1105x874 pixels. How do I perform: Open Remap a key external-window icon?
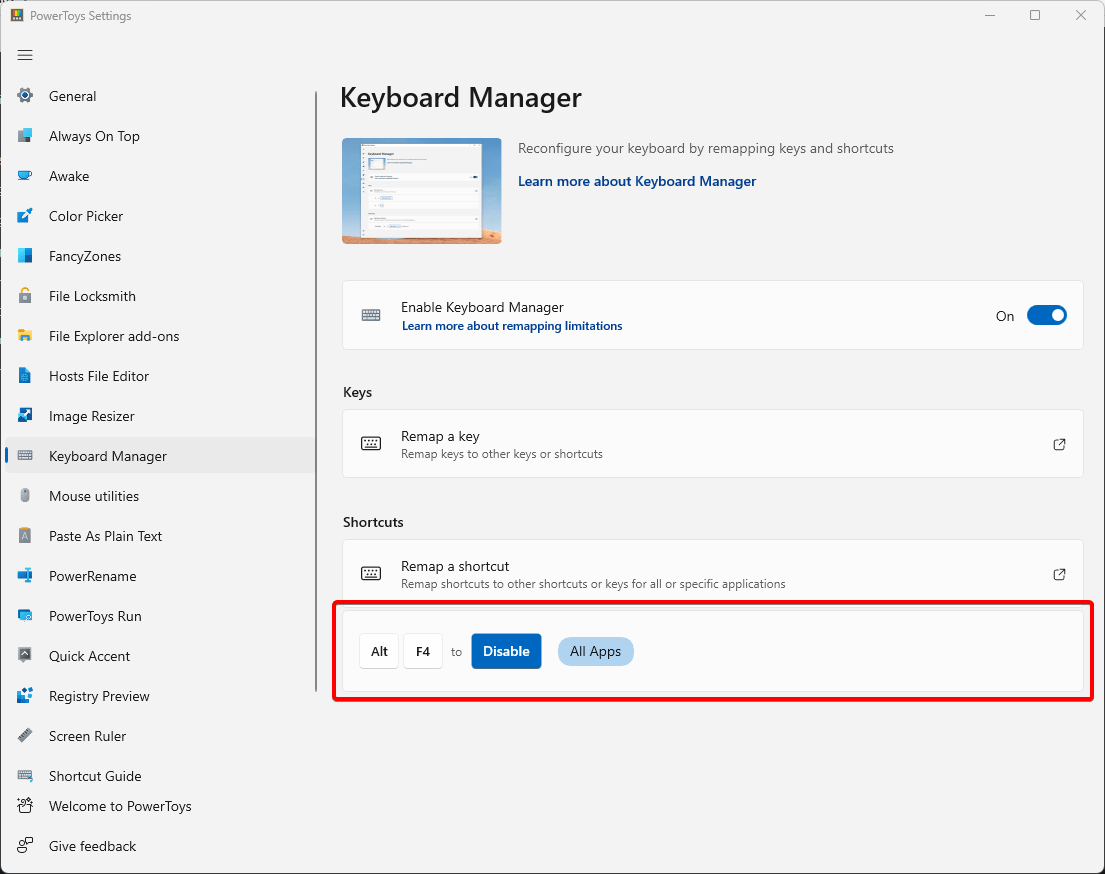click(1059, 444)
